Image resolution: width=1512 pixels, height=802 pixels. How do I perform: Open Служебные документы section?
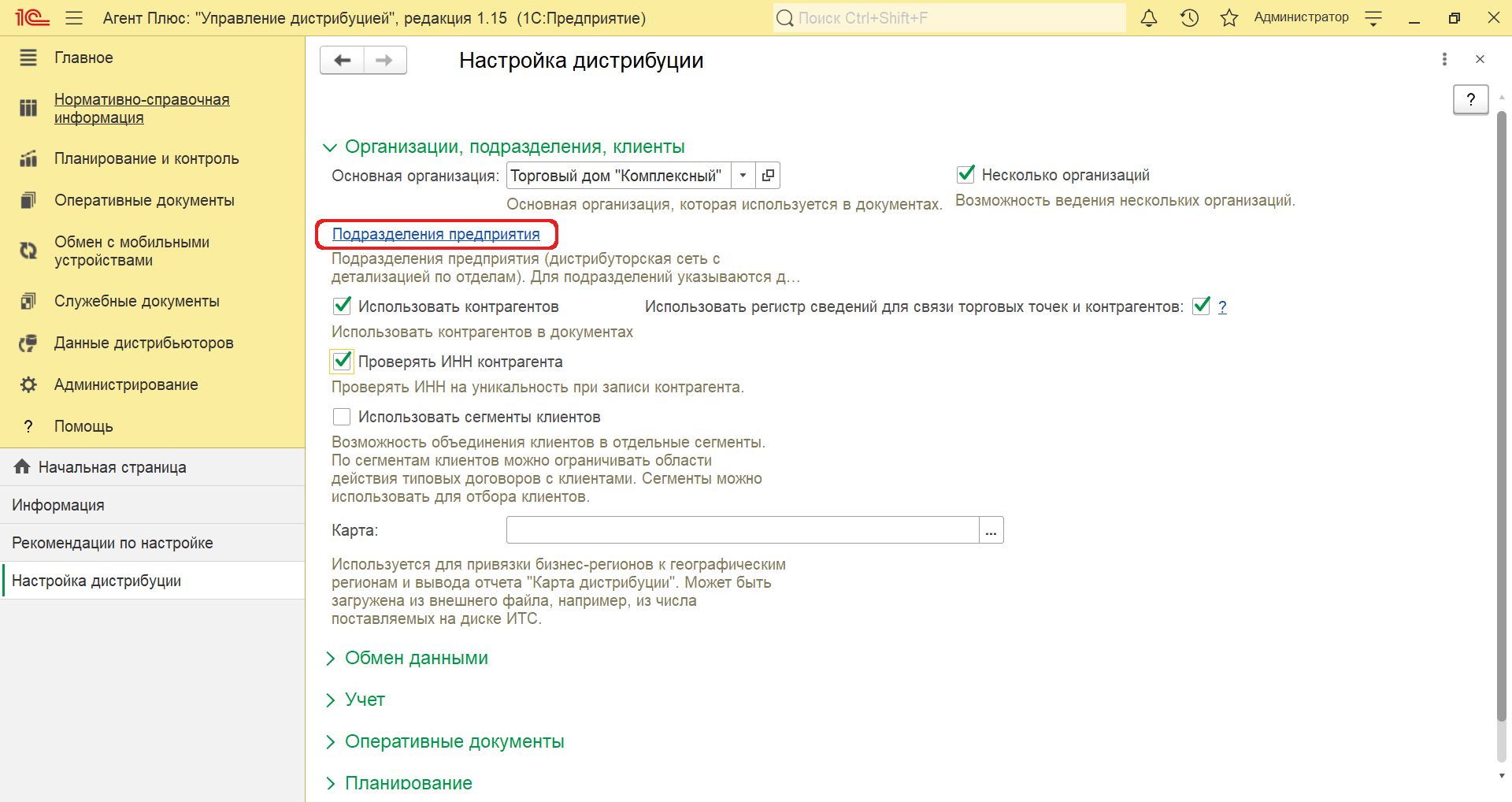pos(137,301)
